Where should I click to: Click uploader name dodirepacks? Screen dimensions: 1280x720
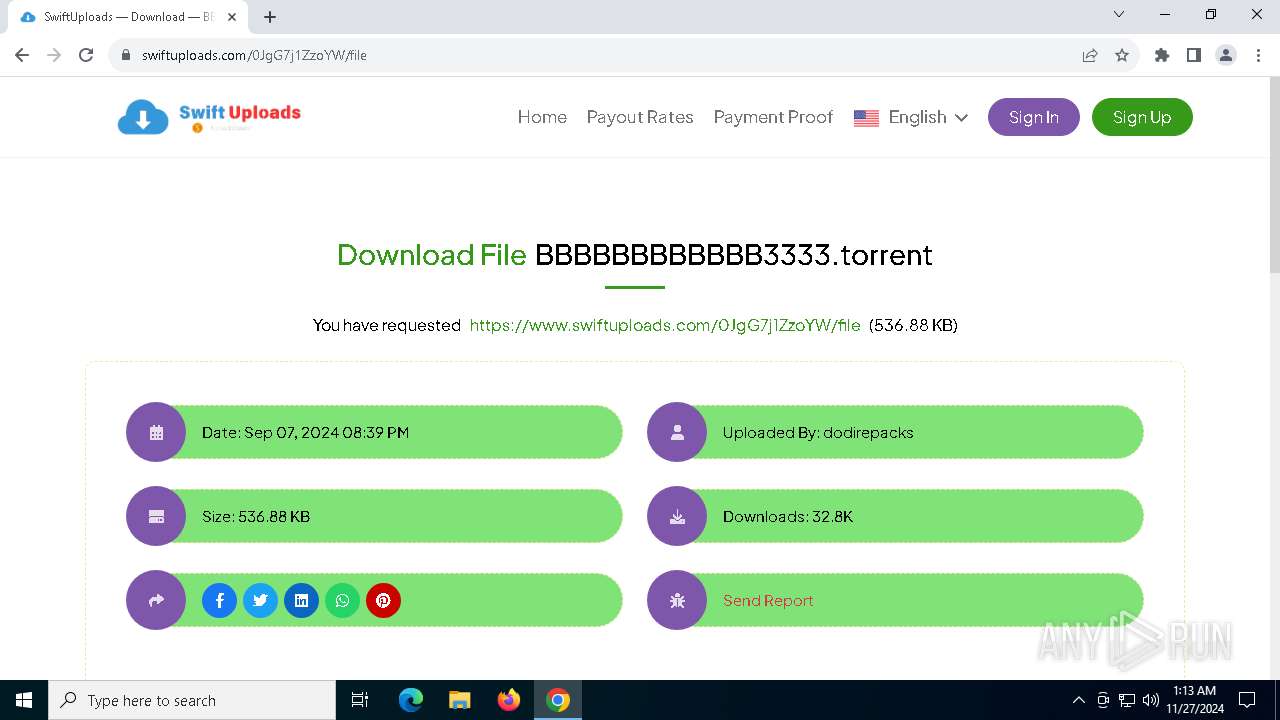click(868, 432)
